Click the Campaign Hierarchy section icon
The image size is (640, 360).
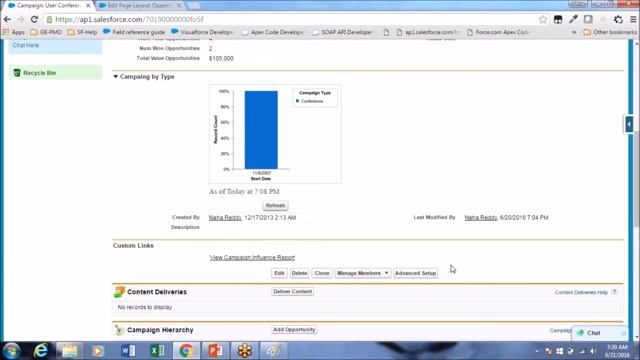point(119,330)
